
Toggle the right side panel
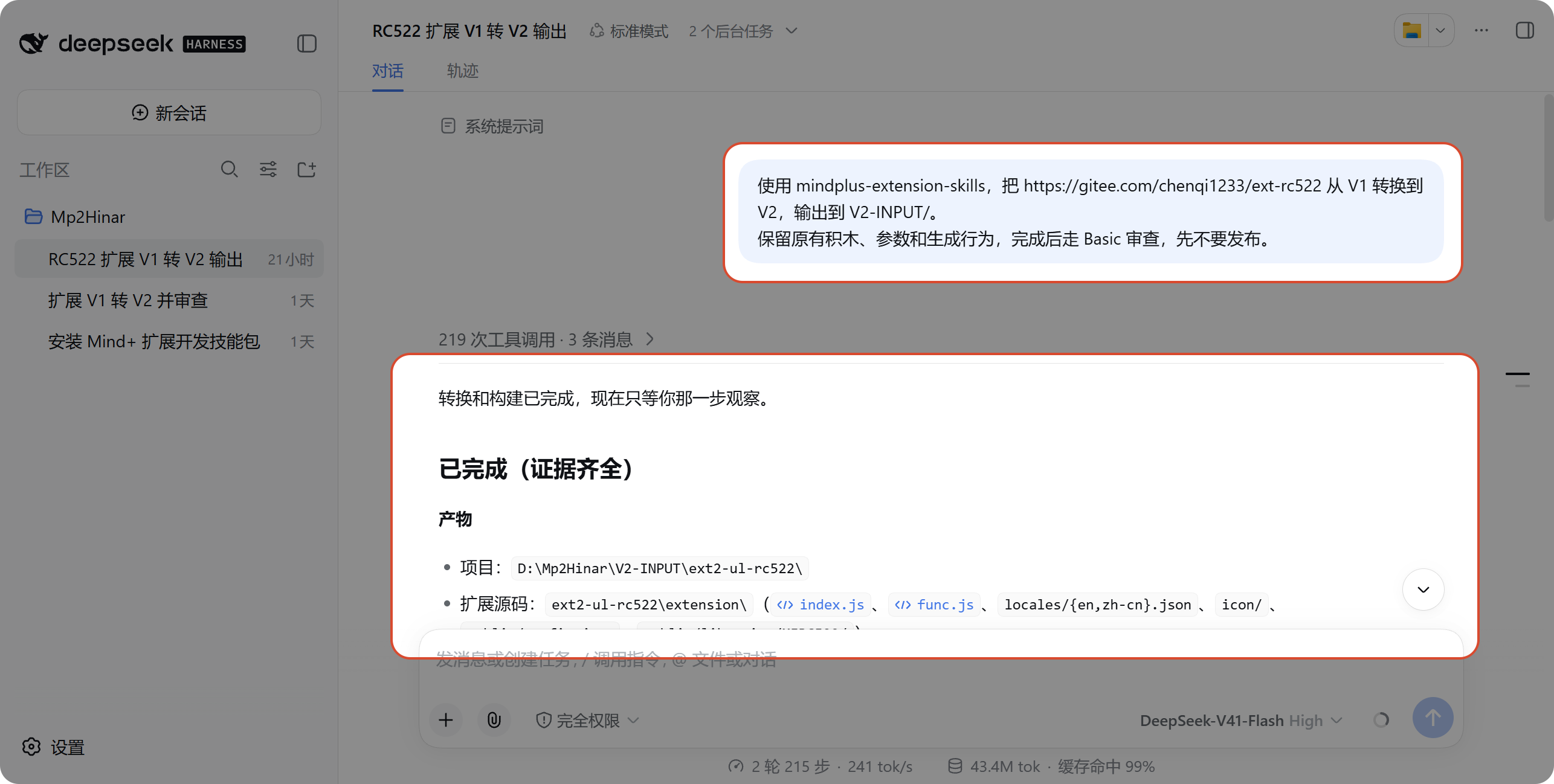tap(1524, 30)
